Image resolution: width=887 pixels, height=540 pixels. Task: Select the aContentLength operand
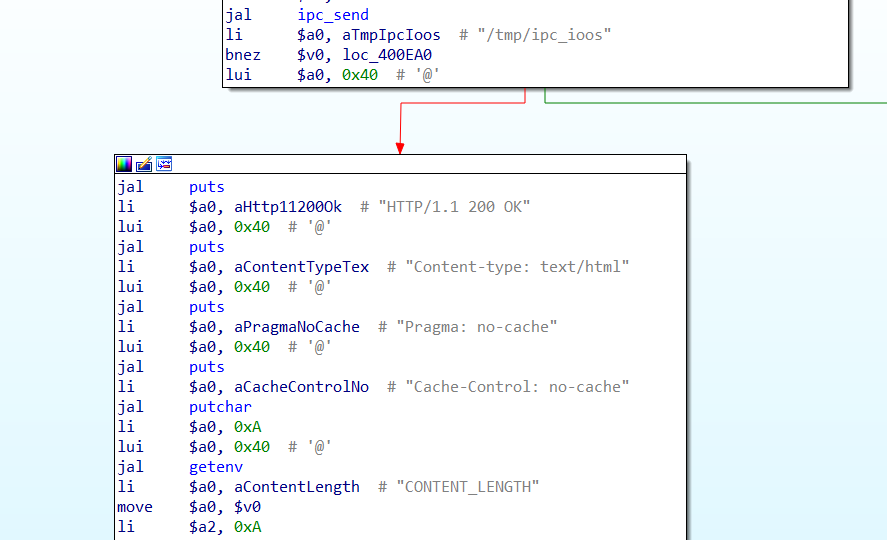click(297, 487)
